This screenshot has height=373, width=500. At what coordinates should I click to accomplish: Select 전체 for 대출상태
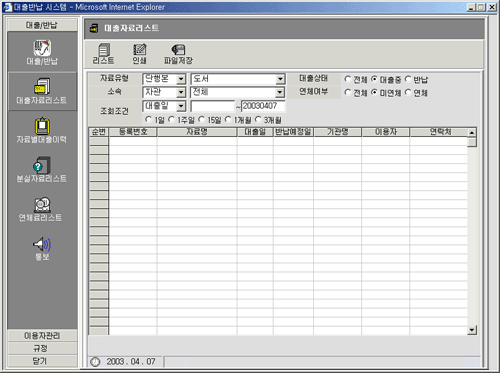(x=348, y=79)
